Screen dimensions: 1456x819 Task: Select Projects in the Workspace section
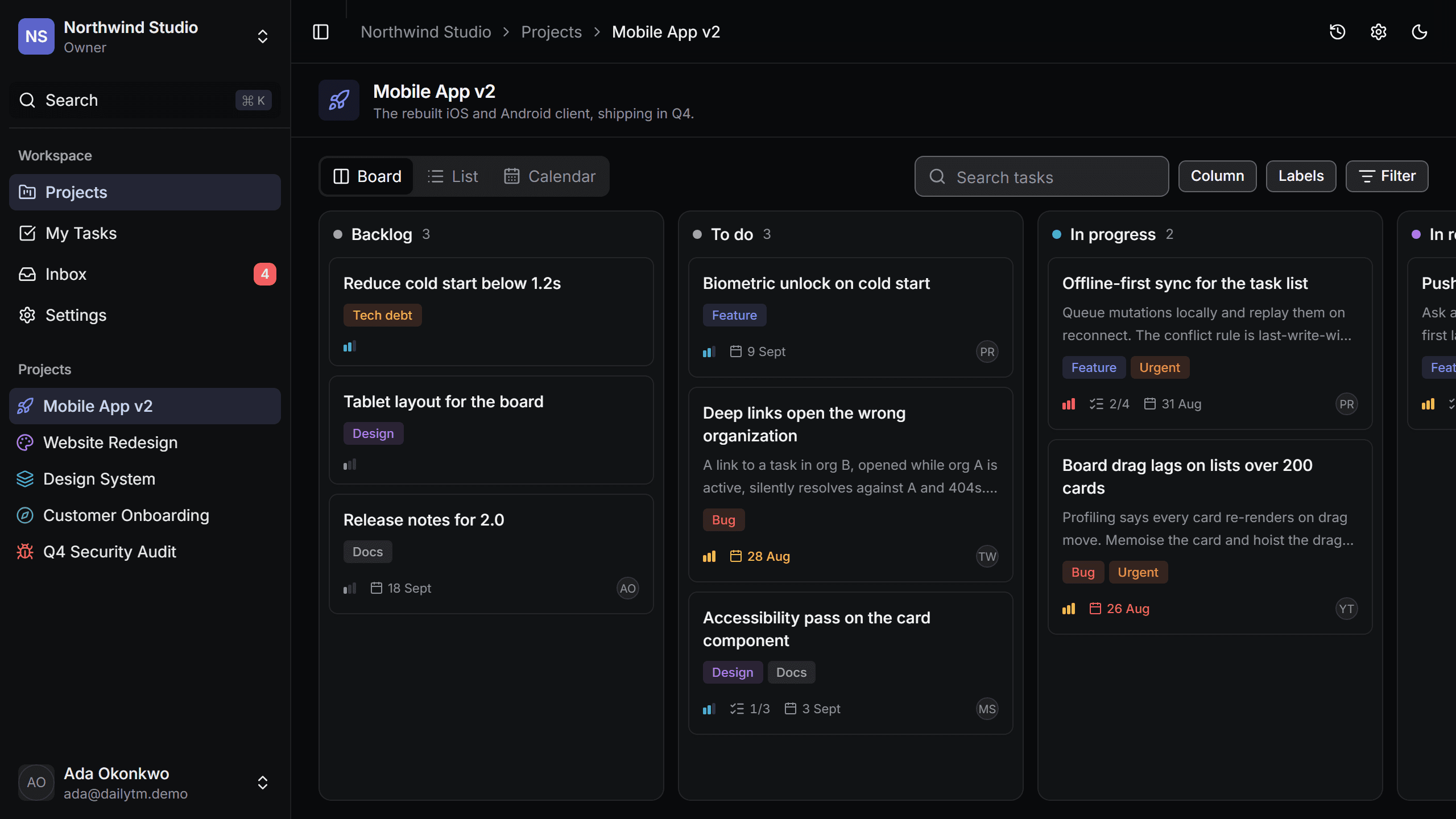(145, 192)
